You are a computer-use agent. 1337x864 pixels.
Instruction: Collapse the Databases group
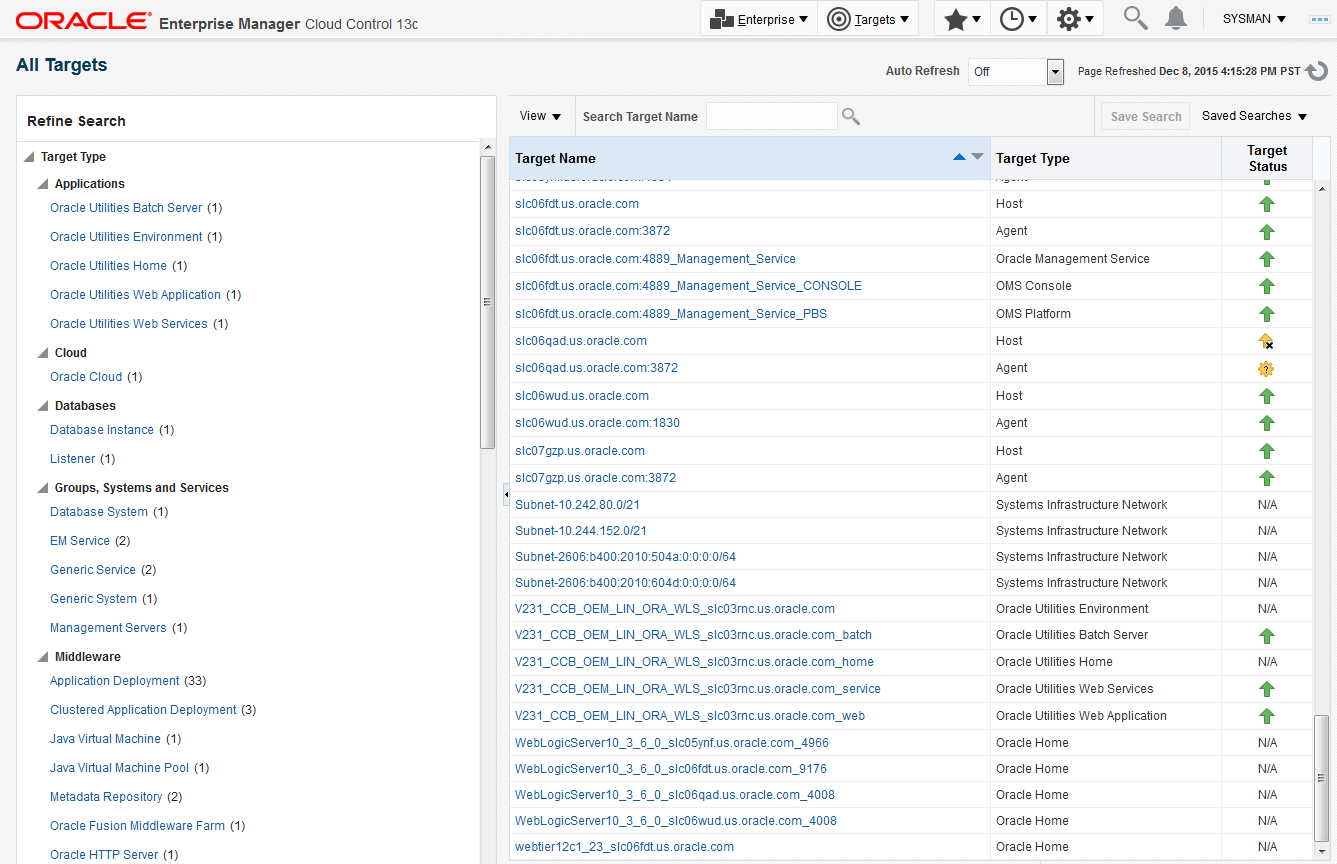[43, 406]
